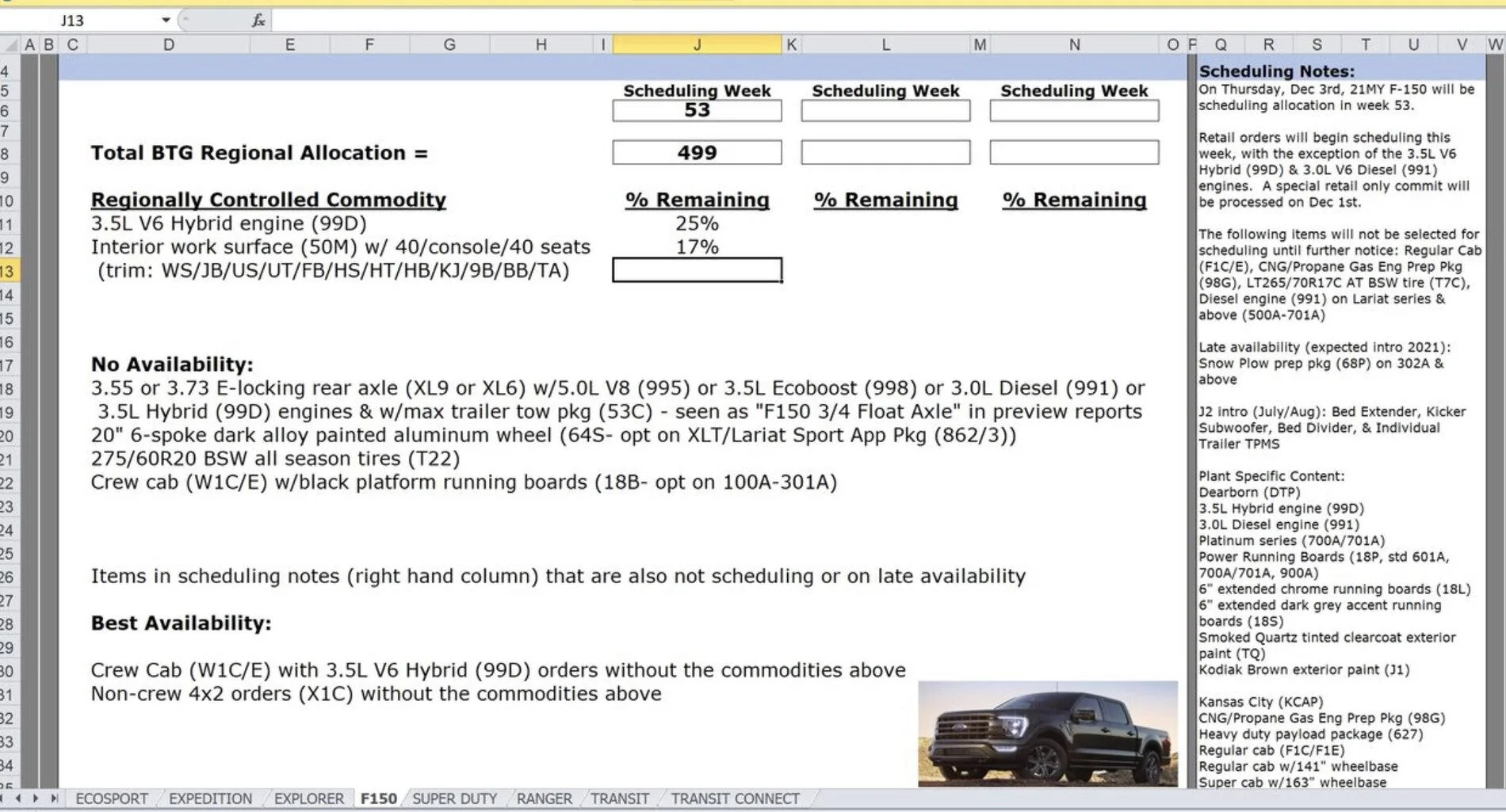Select the F150 sheet tab

pos(379,799)
